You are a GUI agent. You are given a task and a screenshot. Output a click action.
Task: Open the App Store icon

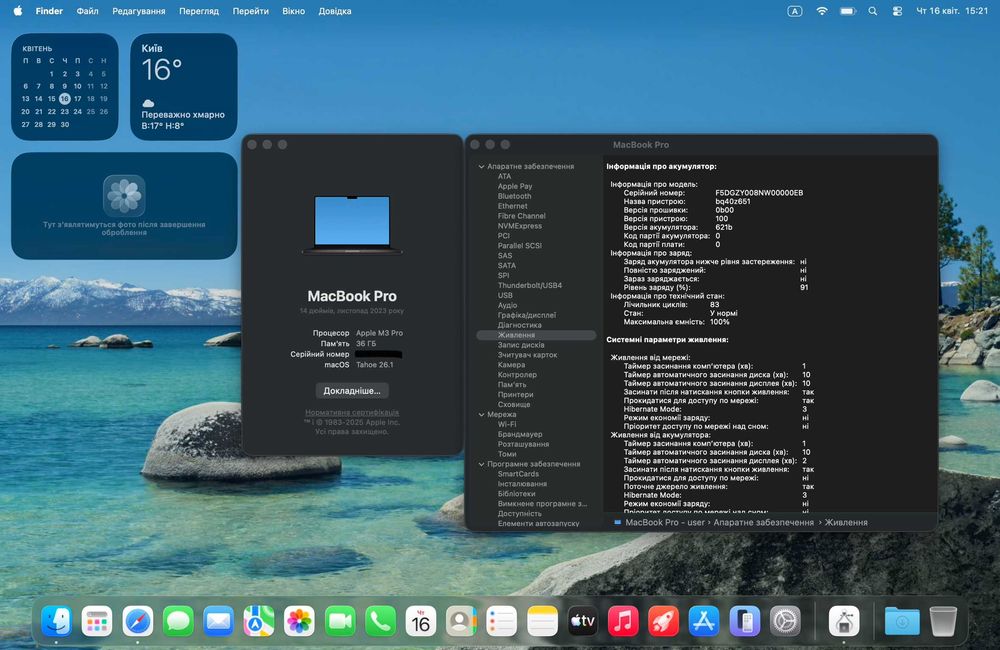(704, 621)
